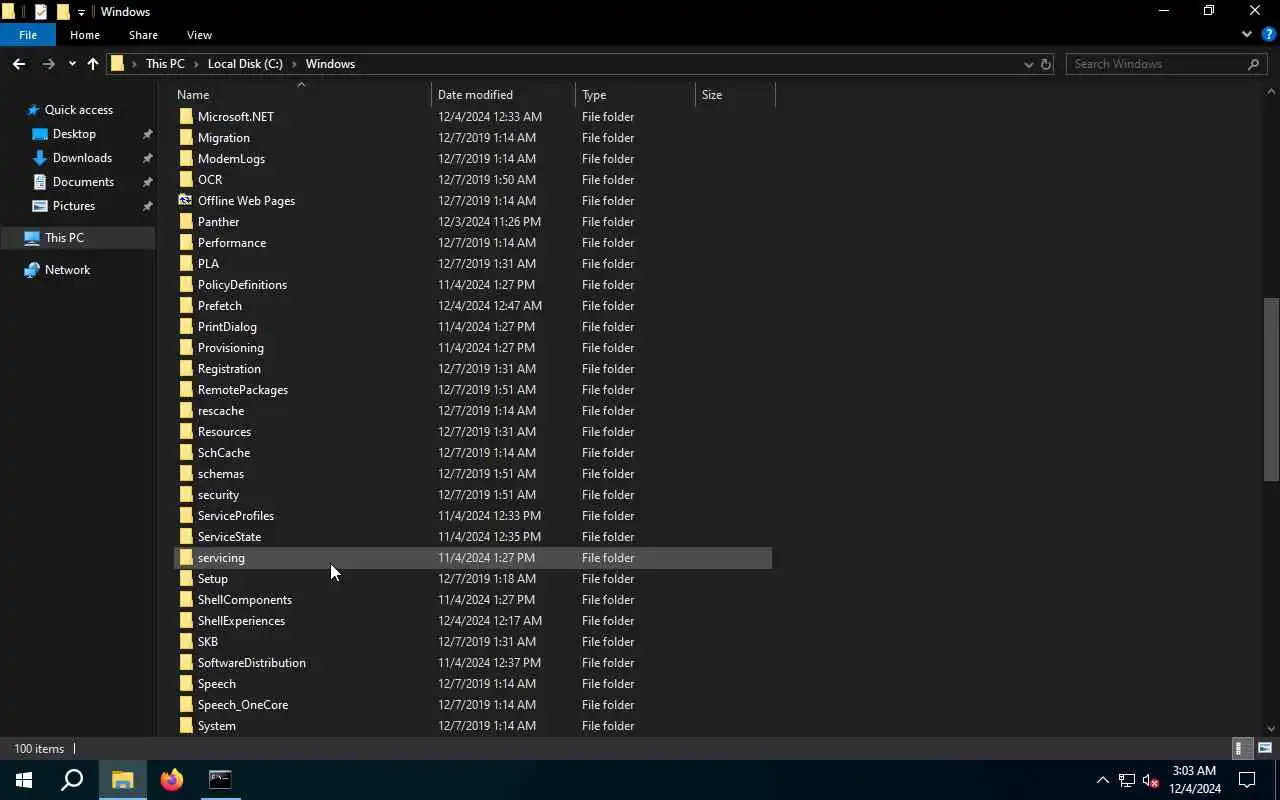
Task: Click the Forward navigation arrow
Action: tap(48, 64)
